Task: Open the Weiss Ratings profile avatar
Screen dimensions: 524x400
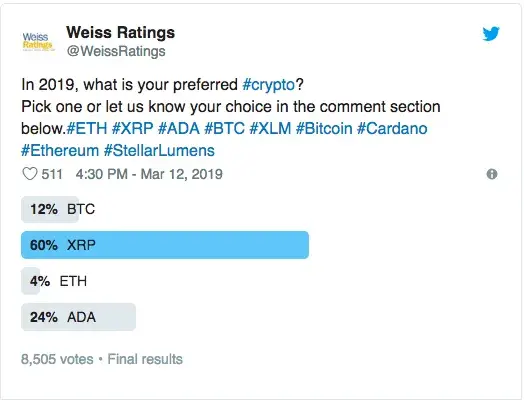Action: 37,41
